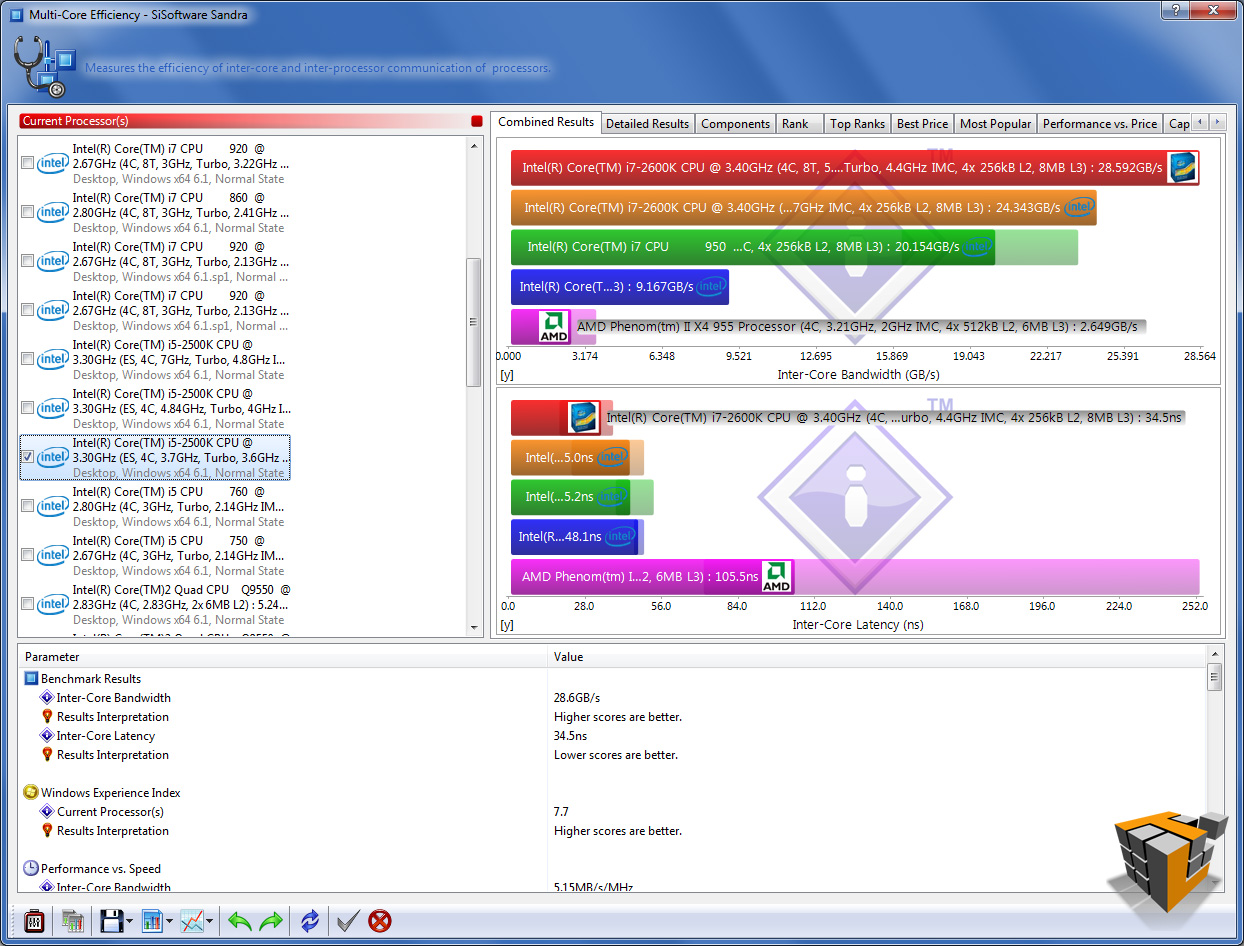Click the processor list scrollbar down arrow
This screenshot has height=946, width=1244.
(474, 627)
